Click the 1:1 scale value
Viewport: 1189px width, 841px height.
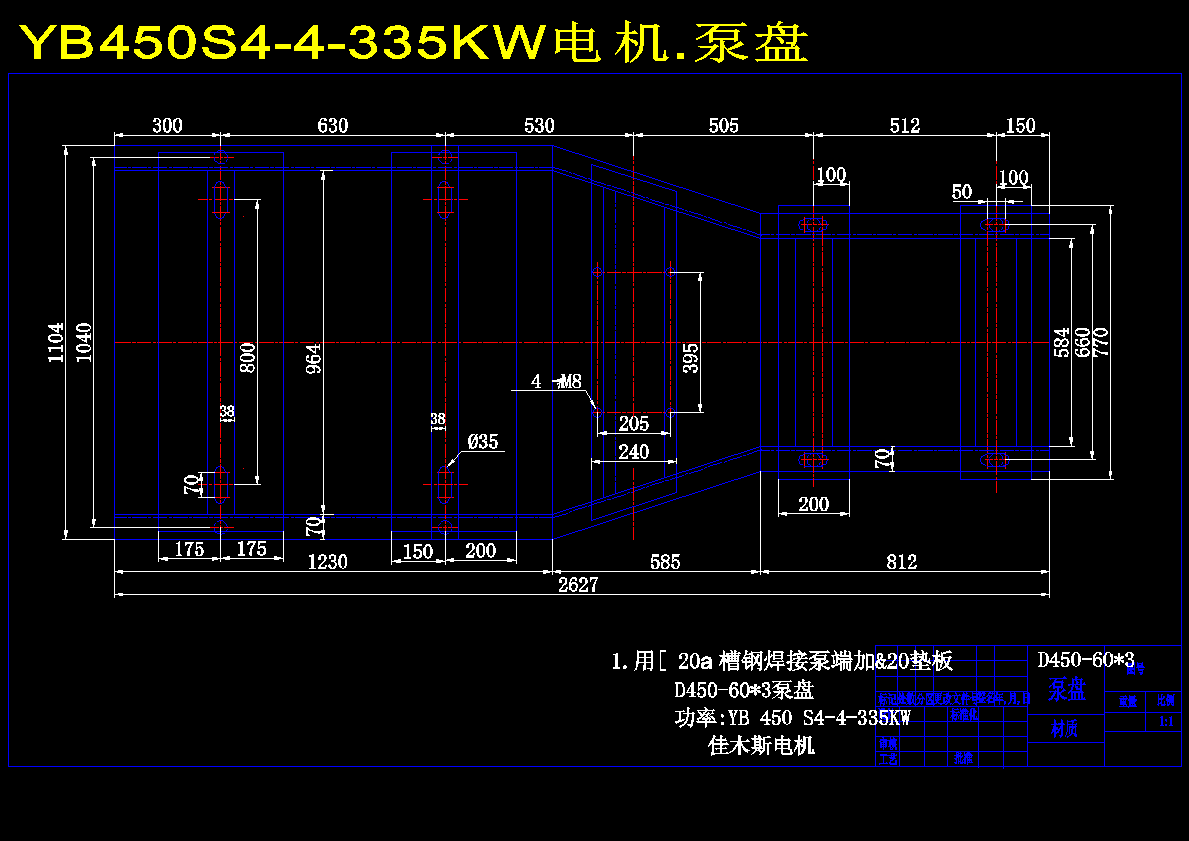(x=1166, y=722)
